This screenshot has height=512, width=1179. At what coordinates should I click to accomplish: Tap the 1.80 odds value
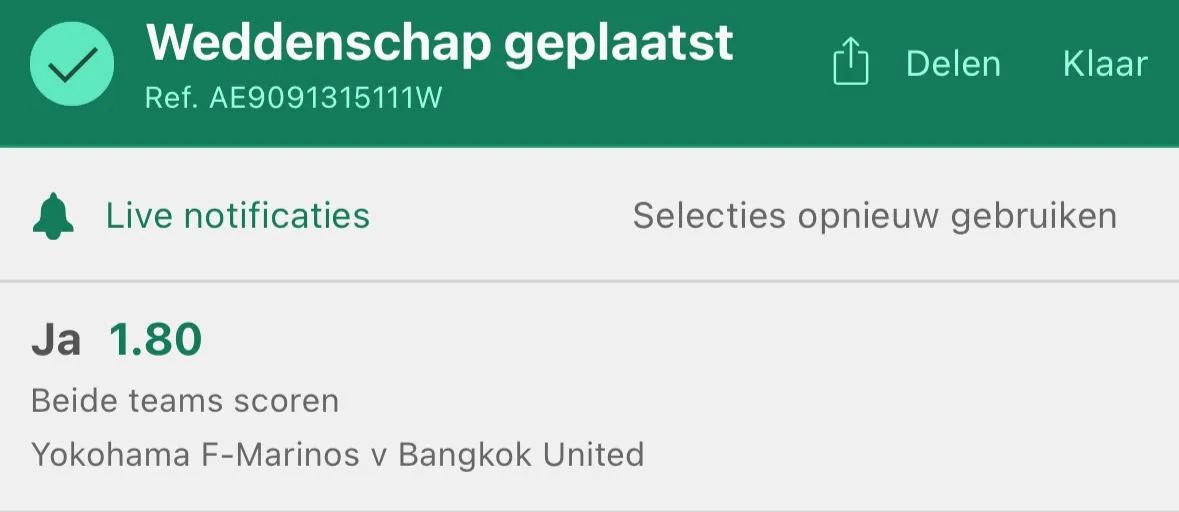click(156, 340)
